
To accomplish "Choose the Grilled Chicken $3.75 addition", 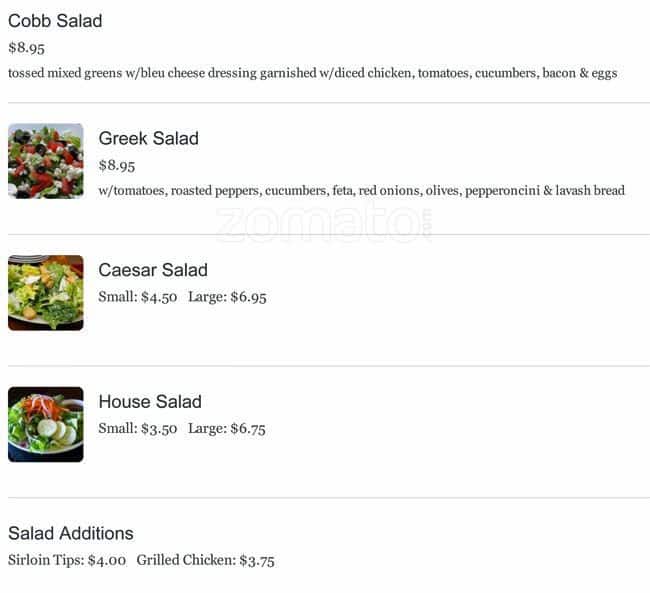I will point(205,560).
